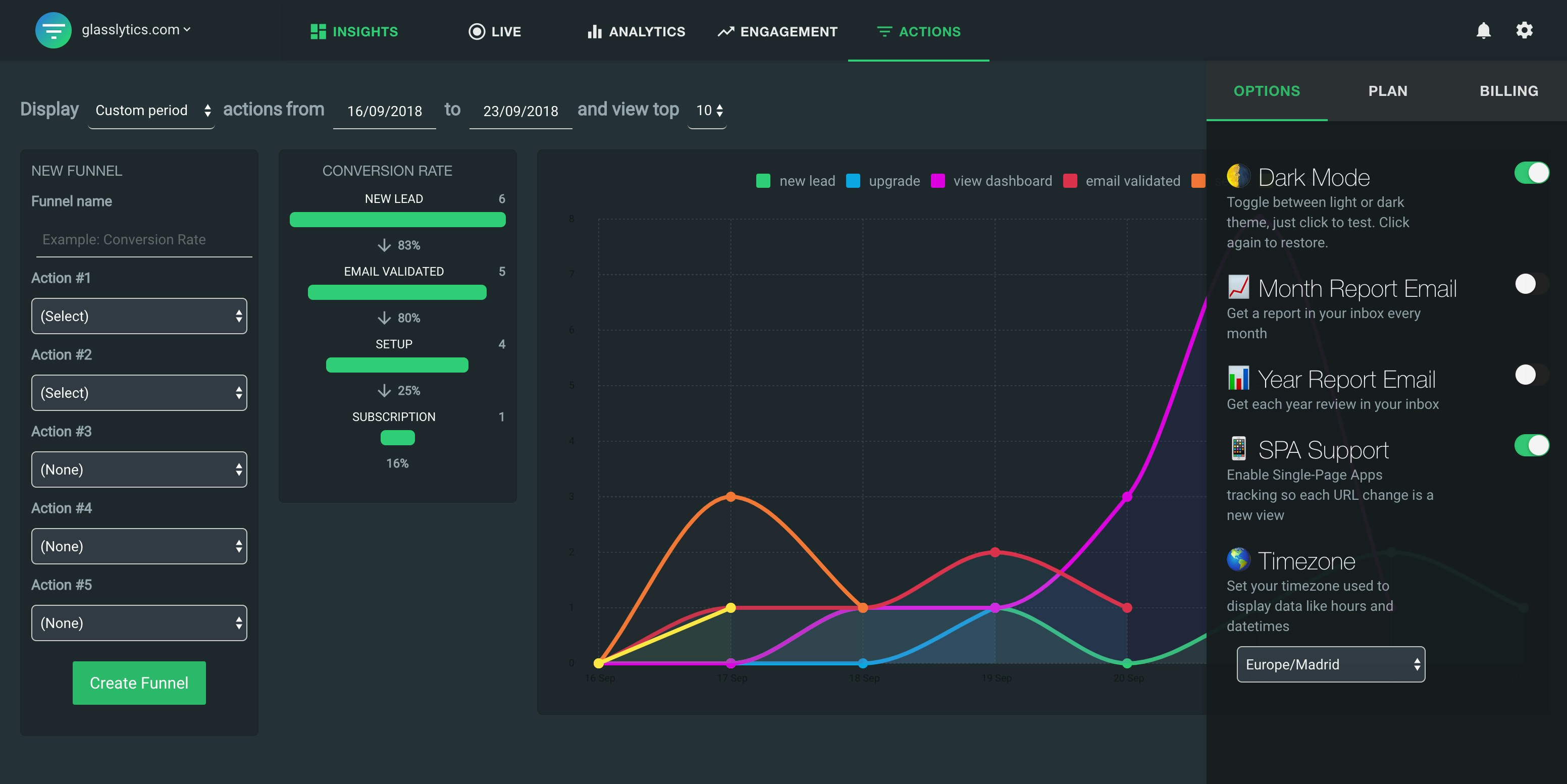Viewport: 1567px width, 784px height.
Task: Turn off the Dark Mode switch
Action: tap(1531, 173)
